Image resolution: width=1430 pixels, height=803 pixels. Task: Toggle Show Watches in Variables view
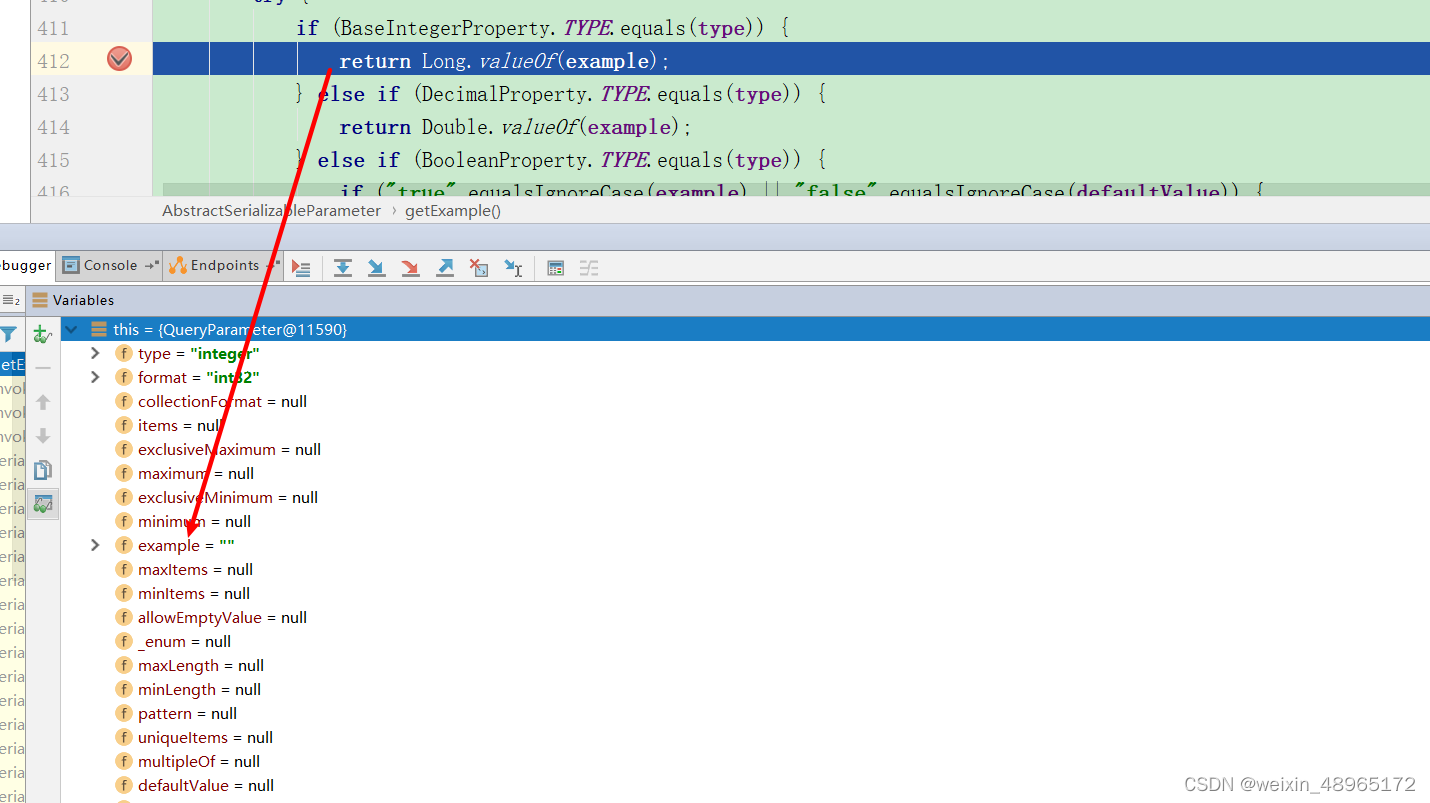coord(42,503)
